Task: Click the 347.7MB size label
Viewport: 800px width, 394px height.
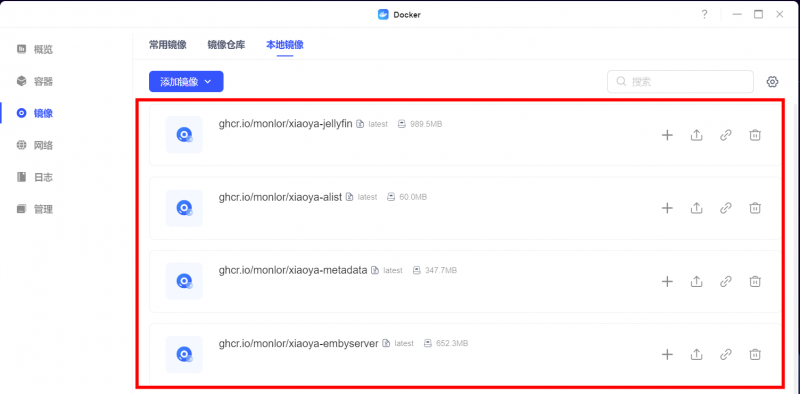Action: pyautogui.click(x=441, y=270)
